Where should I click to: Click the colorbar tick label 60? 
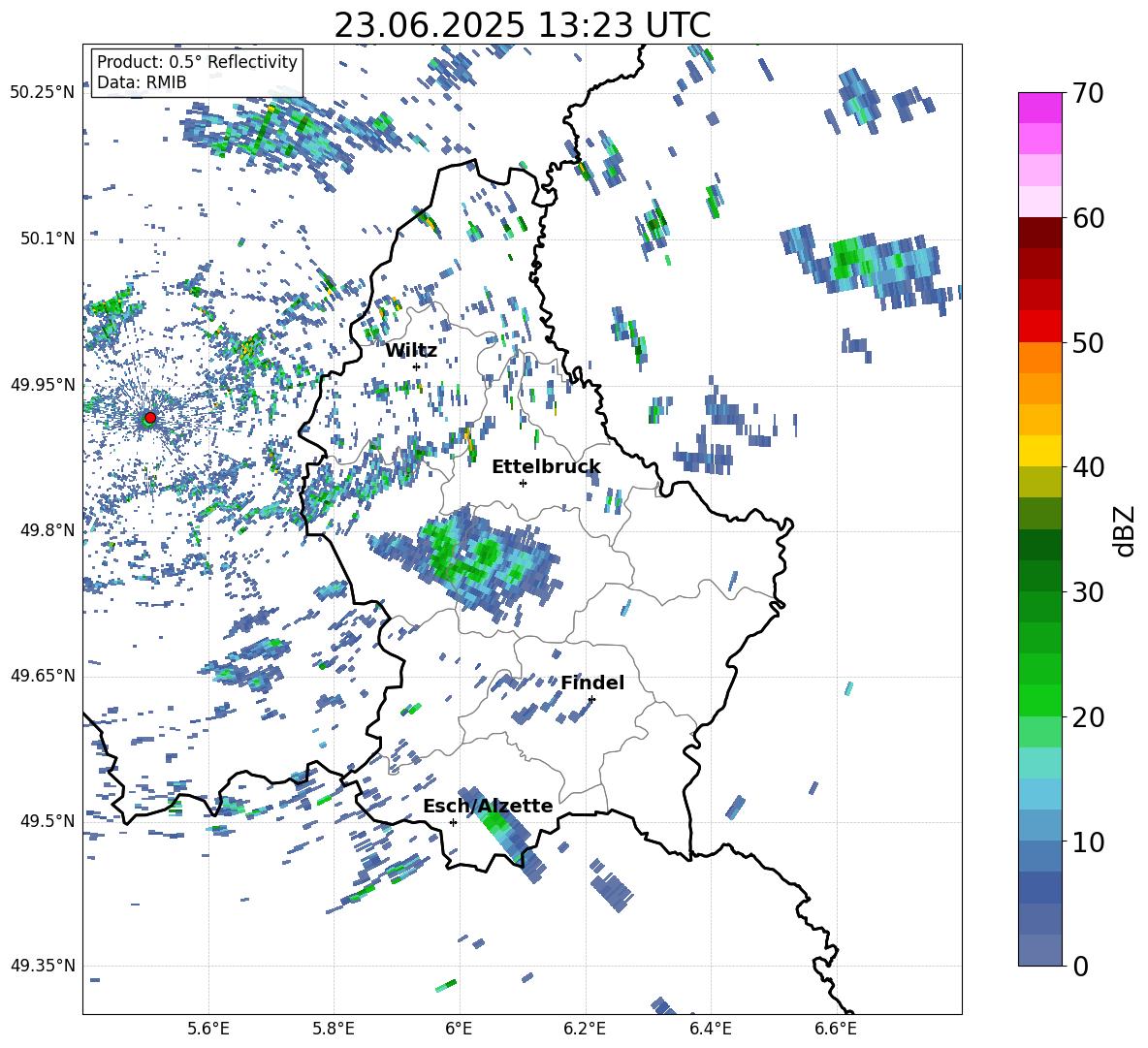(x=1088, y=217)
